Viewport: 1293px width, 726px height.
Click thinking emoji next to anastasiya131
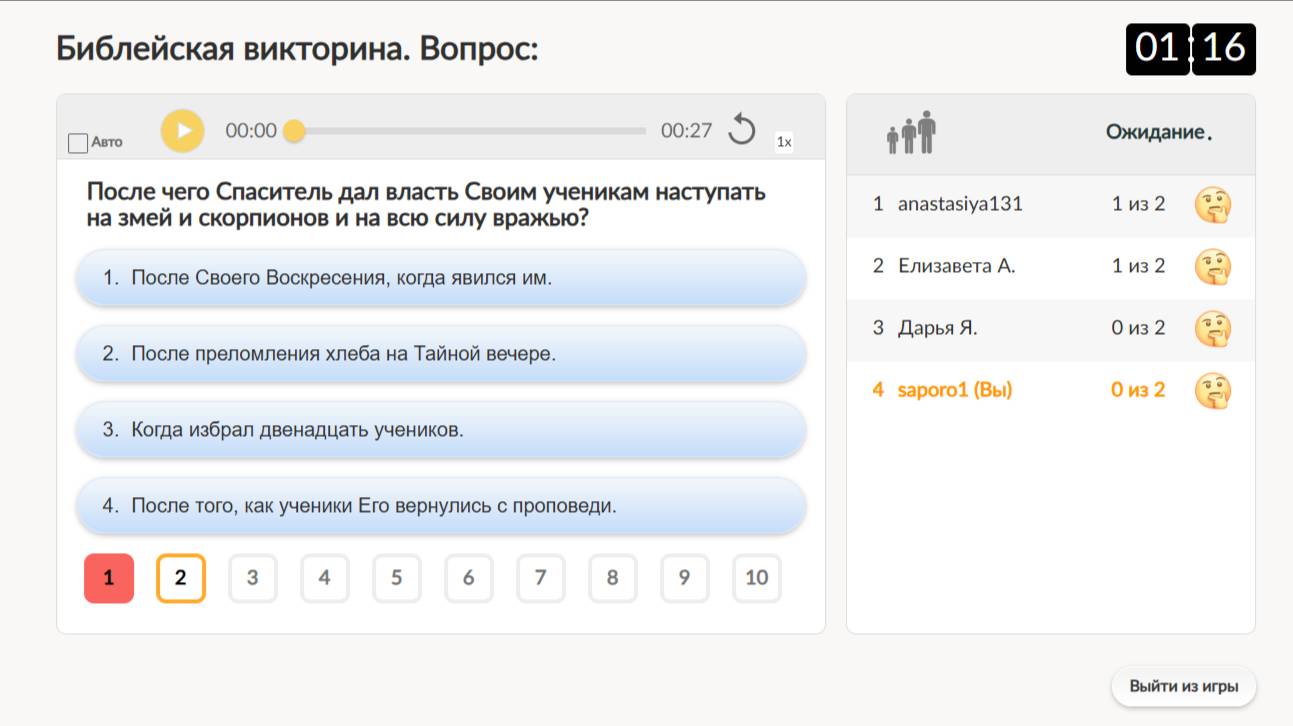pyautogui.click(x=1213, y=205)
